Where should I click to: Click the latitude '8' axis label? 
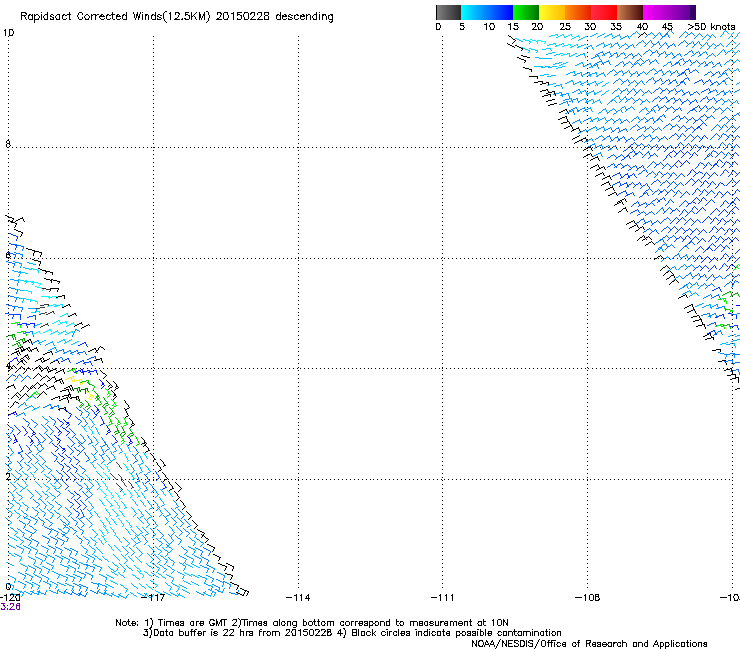tap(8, 144)
